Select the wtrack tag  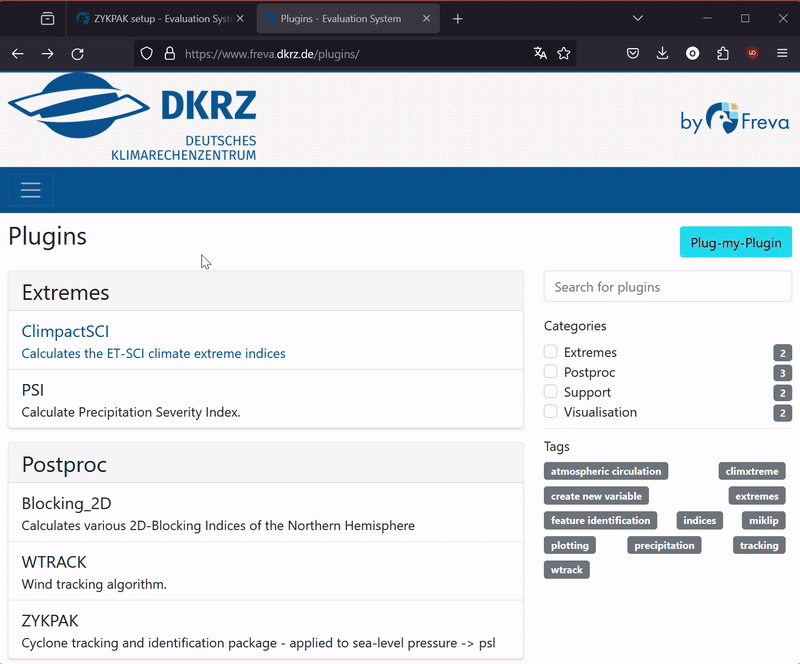tap(566, 570)
